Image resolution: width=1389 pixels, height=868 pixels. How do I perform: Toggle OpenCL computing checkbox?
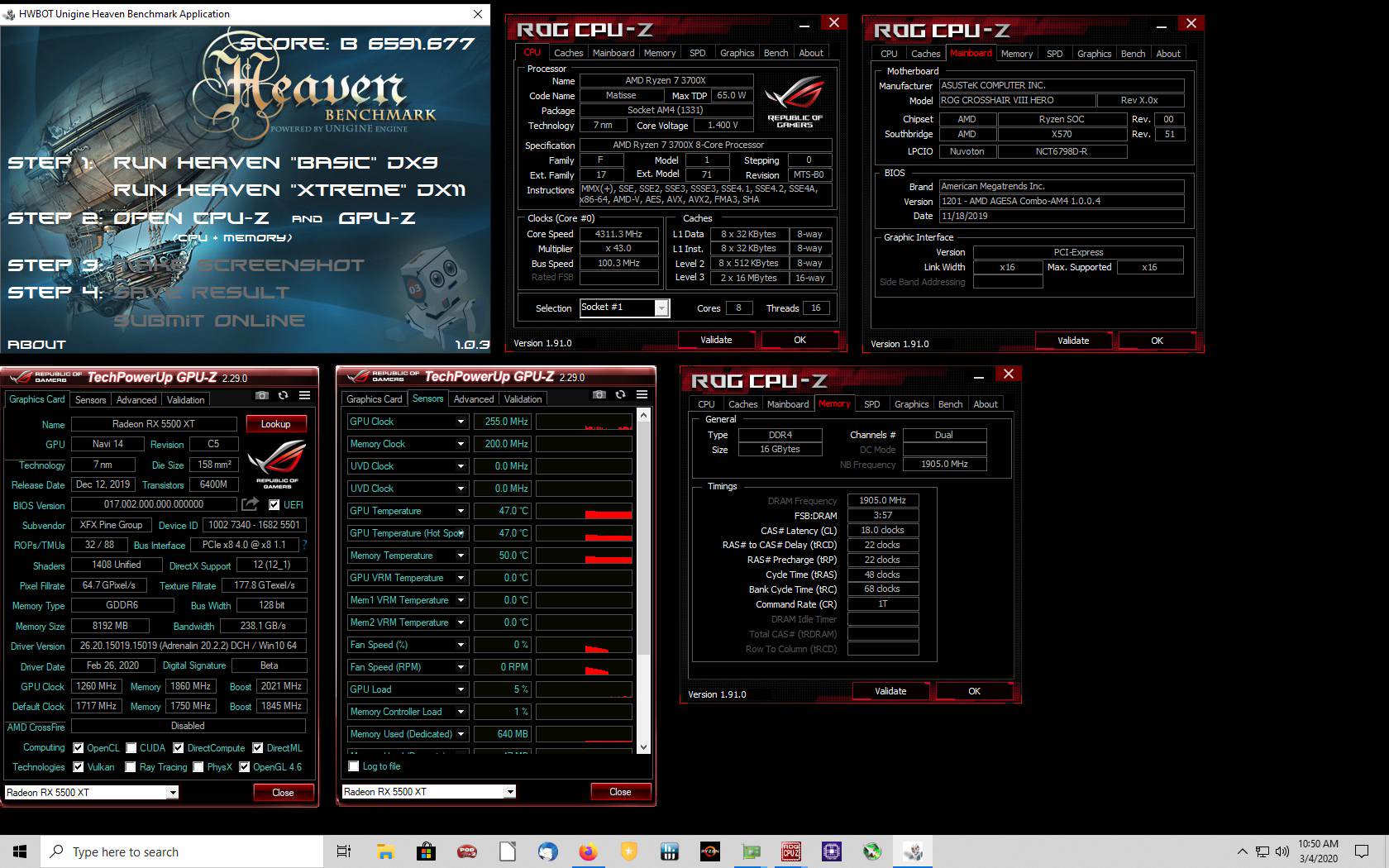pyautogui.click(x=78, y=748)
